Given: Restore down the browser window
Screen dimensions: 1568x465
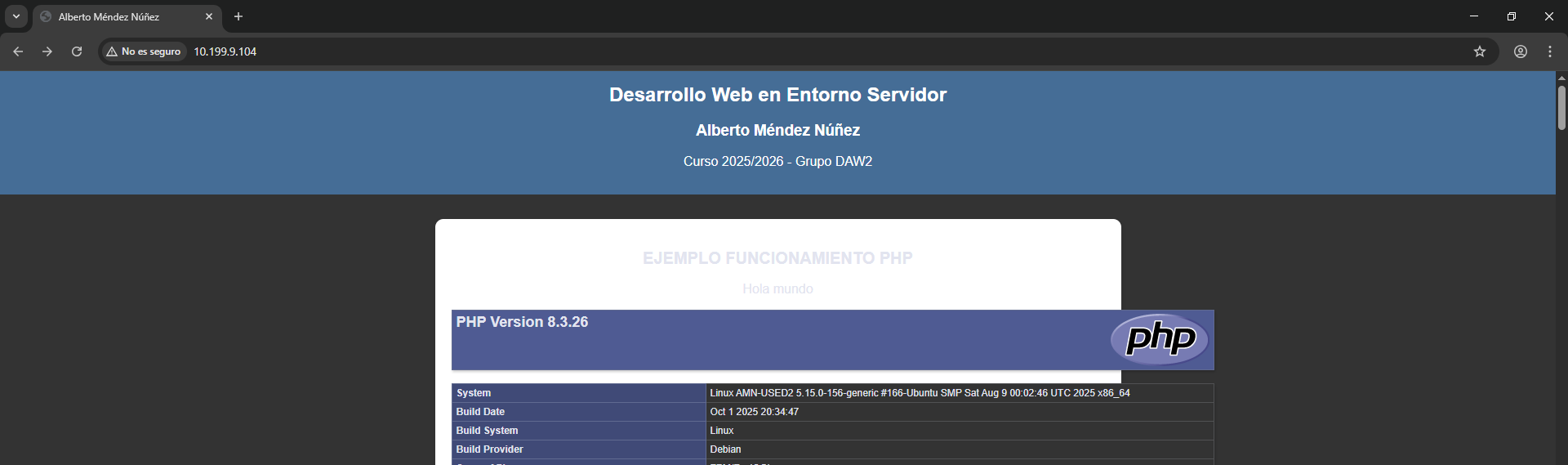Looking at the screenshot, I should pyautogui.click(x=1512, y=16).
